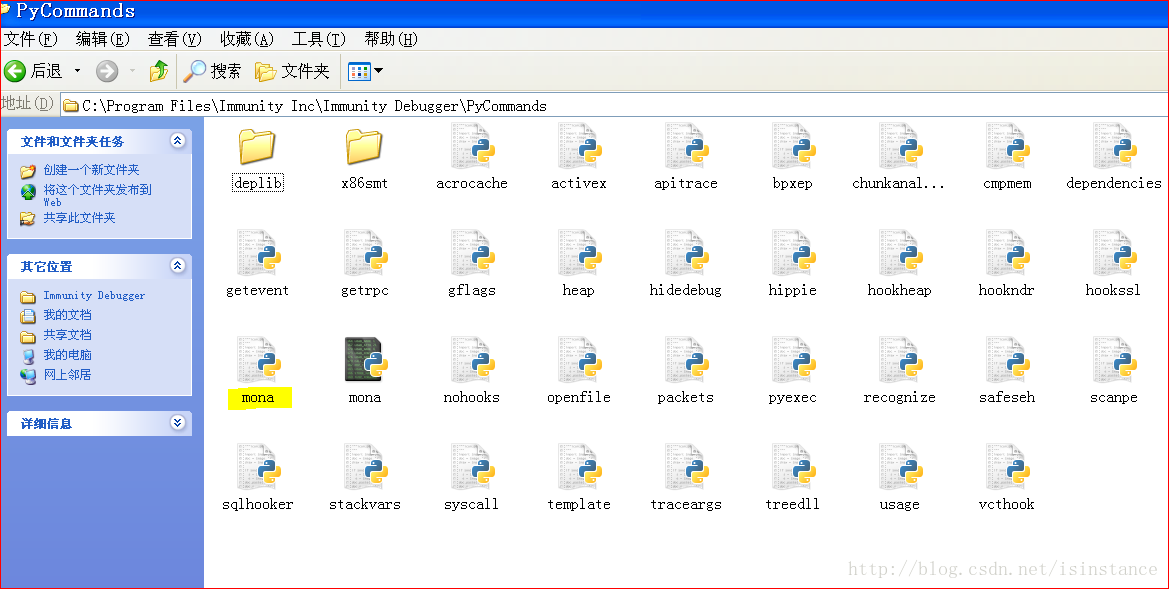
Task: Select the hookndr script icon
Action: pyautogui.click(x=1006, y=253)
